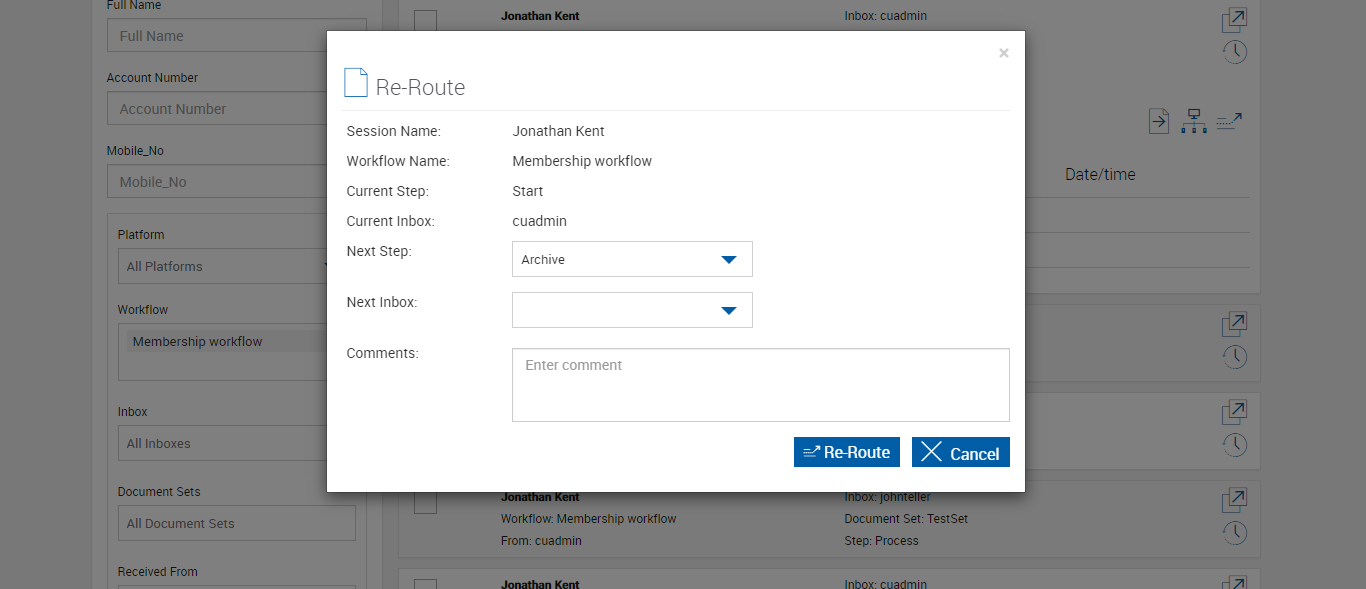This screenshot has width=1366, height=589.
Task: Click the Cancel button in the dialog
Action: click(960, 453)
